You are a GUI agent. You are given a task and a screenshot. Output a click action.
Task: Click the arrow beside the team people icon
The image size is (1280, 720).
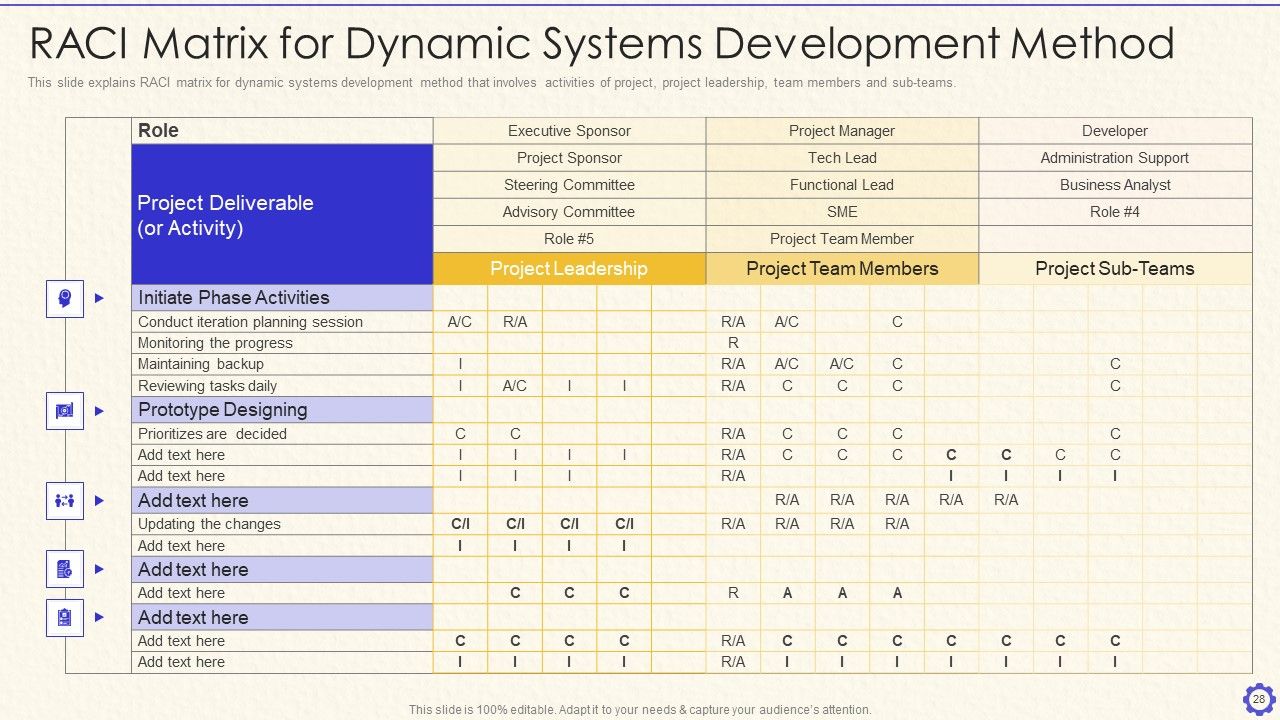[99, 501]
